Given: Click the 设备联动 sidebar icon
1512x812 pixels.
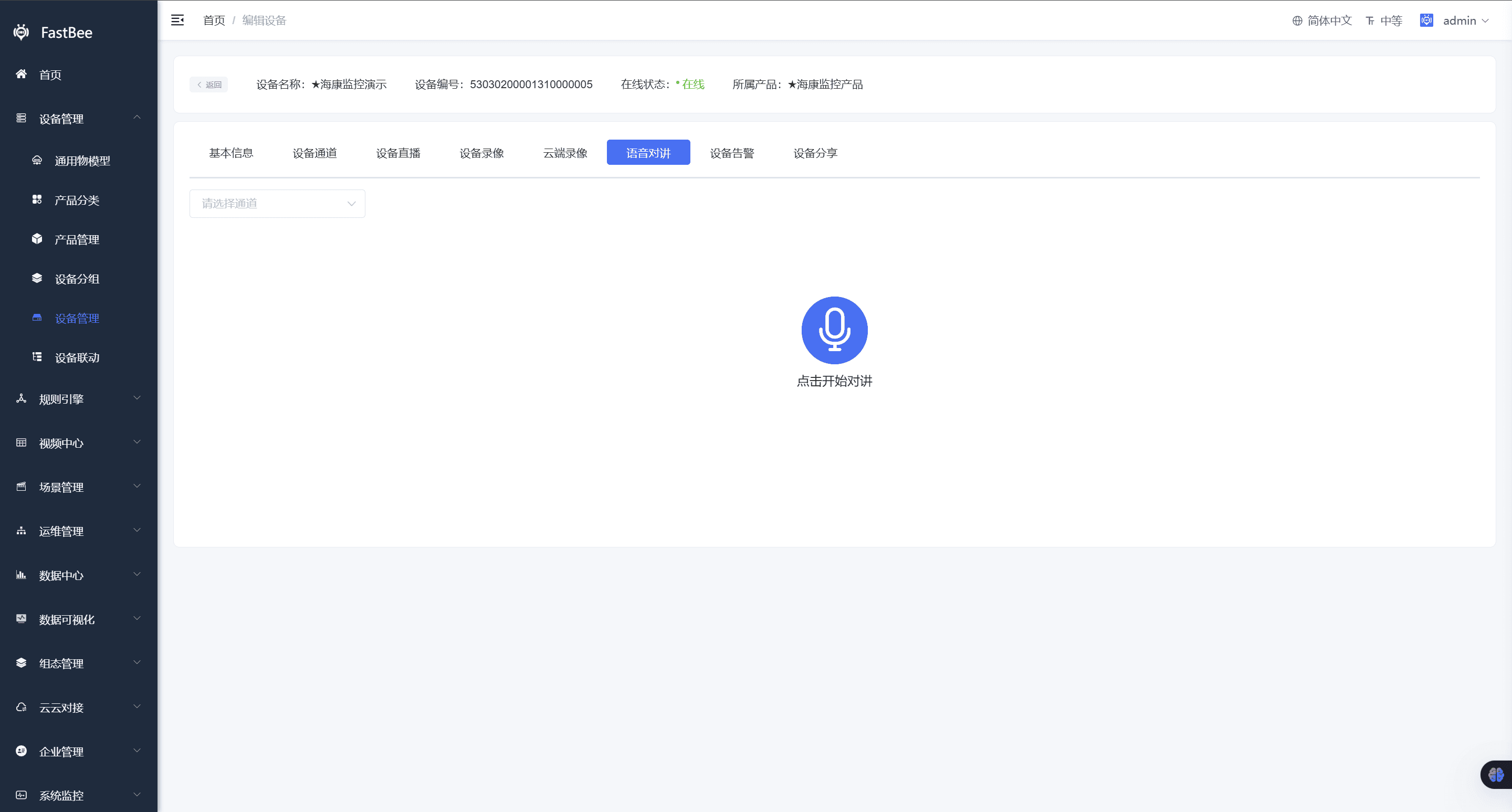Looking at the screenshot, I should [37, 357].
